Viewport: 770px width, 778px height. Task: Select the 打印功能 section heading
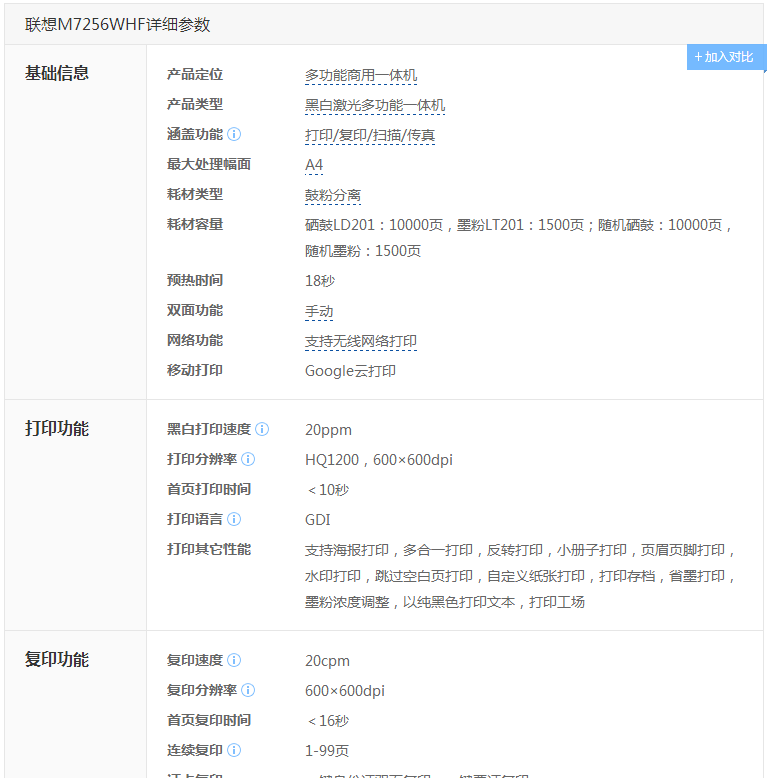[57, 429]
